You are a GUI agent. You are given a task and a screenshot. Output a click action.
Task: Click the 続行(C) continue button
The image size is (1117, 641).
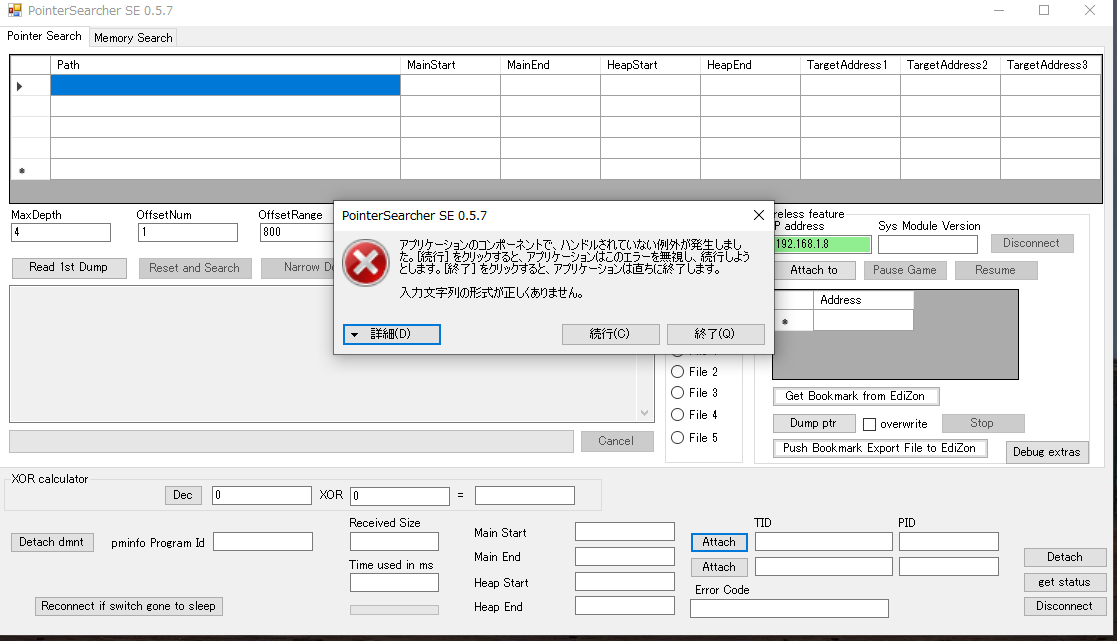pos(611,334)
